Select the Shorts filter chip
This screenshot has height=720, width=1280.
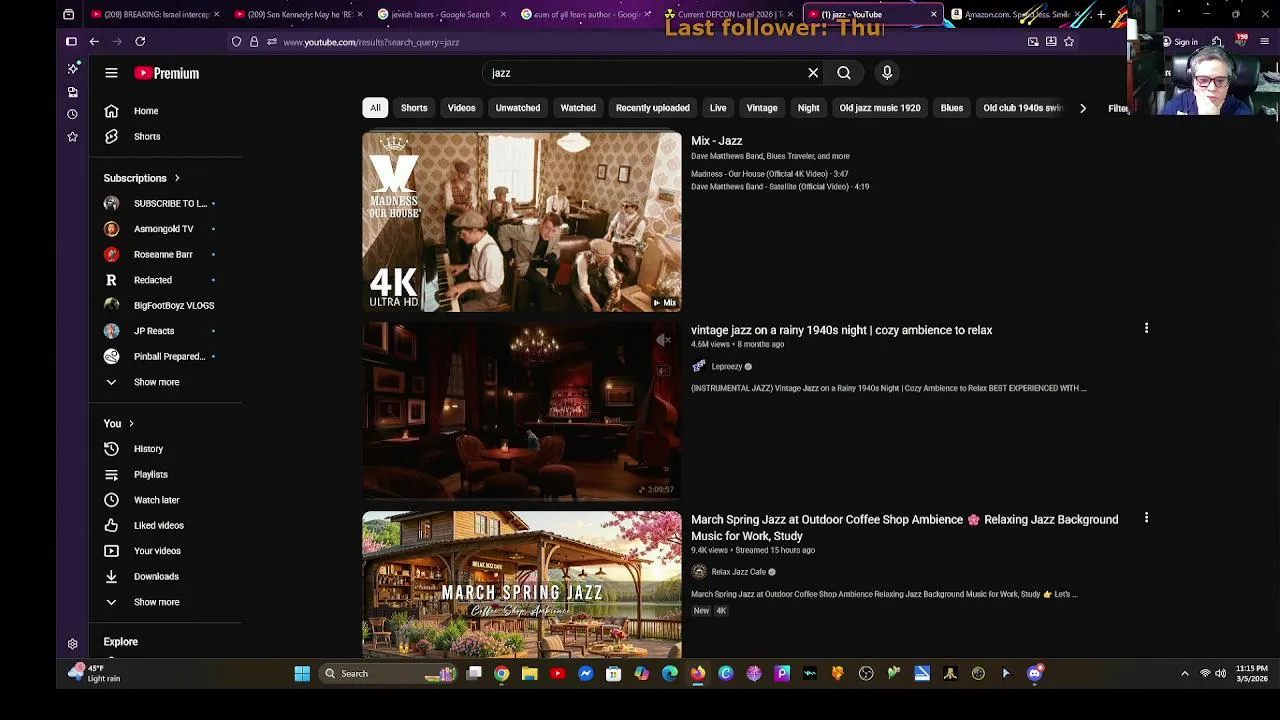point(414,108)
